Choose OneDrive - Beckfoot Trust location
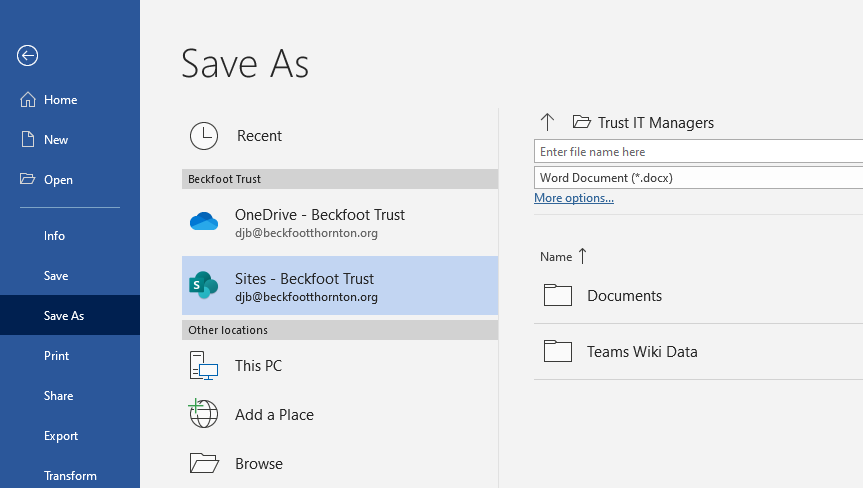Image resolution: width=863 pixels, height=488 pixels. (x=340, y=222)
